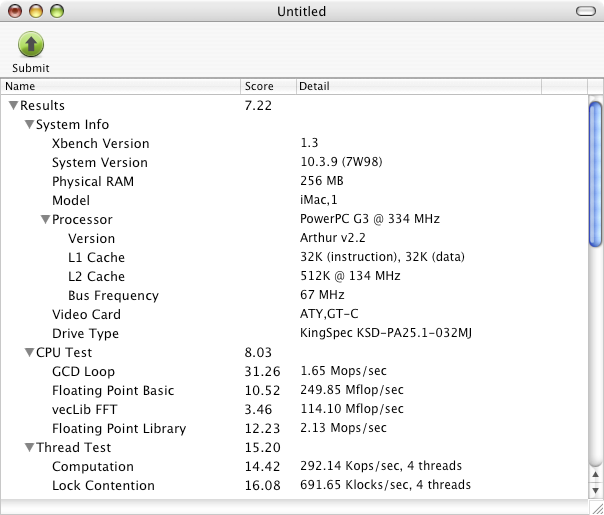Select the Lock Contention row
Image resolution: width=604 pixels, height=515 pixels.
[294, 485]
